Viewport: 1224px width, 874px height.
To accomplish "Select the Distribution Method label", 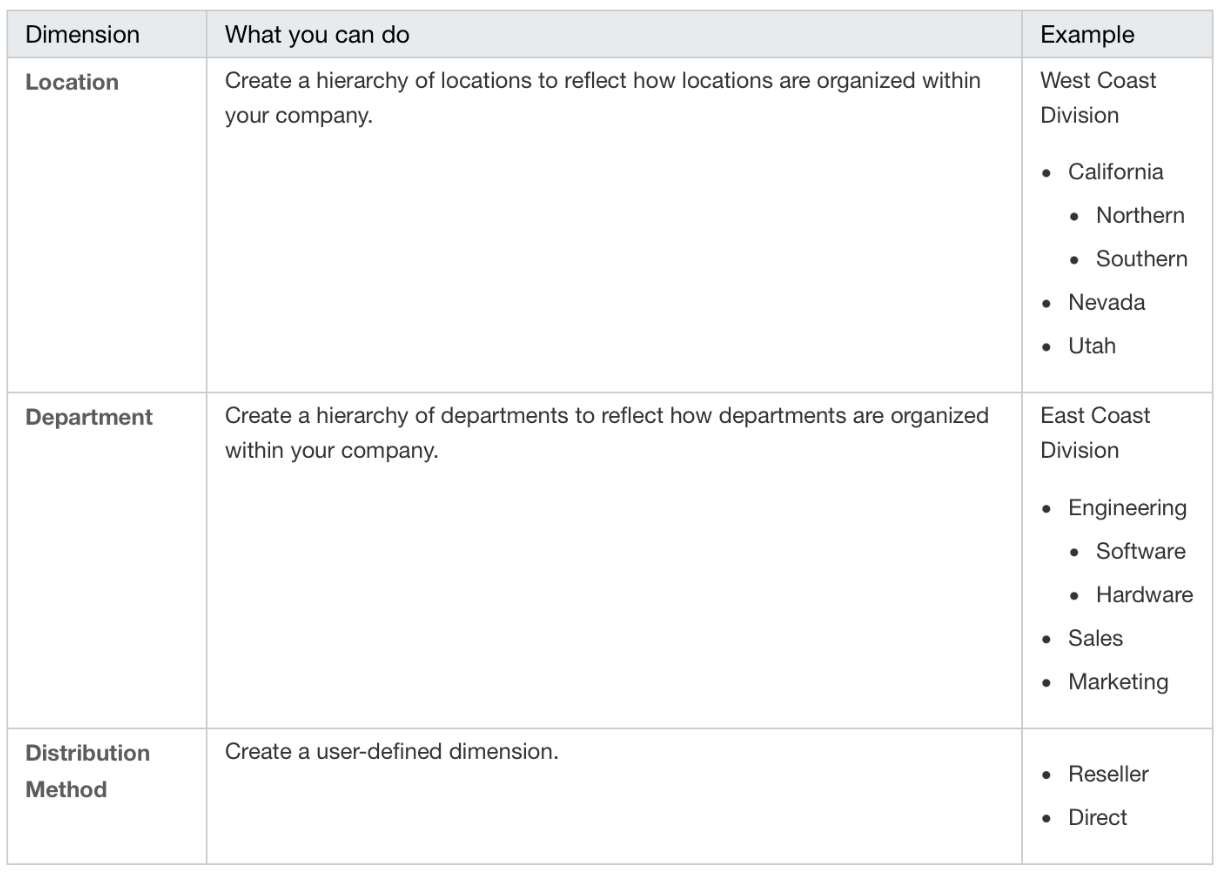I will (88, 771).
